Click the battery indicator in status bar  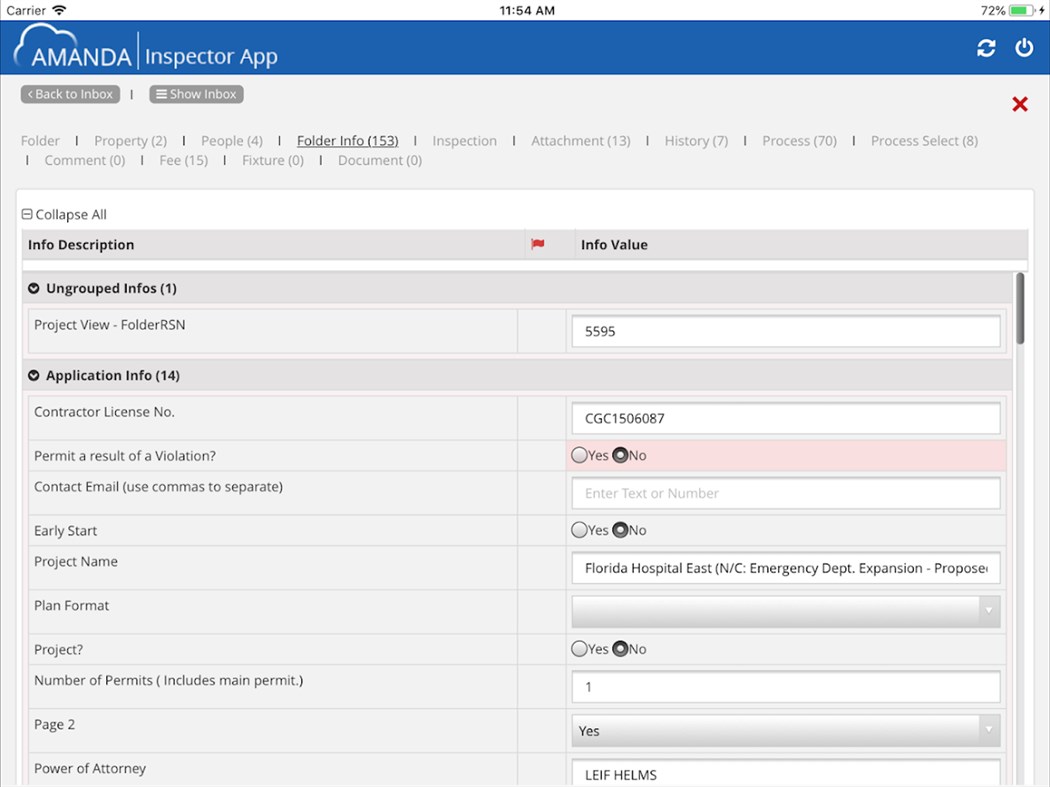1022,10
